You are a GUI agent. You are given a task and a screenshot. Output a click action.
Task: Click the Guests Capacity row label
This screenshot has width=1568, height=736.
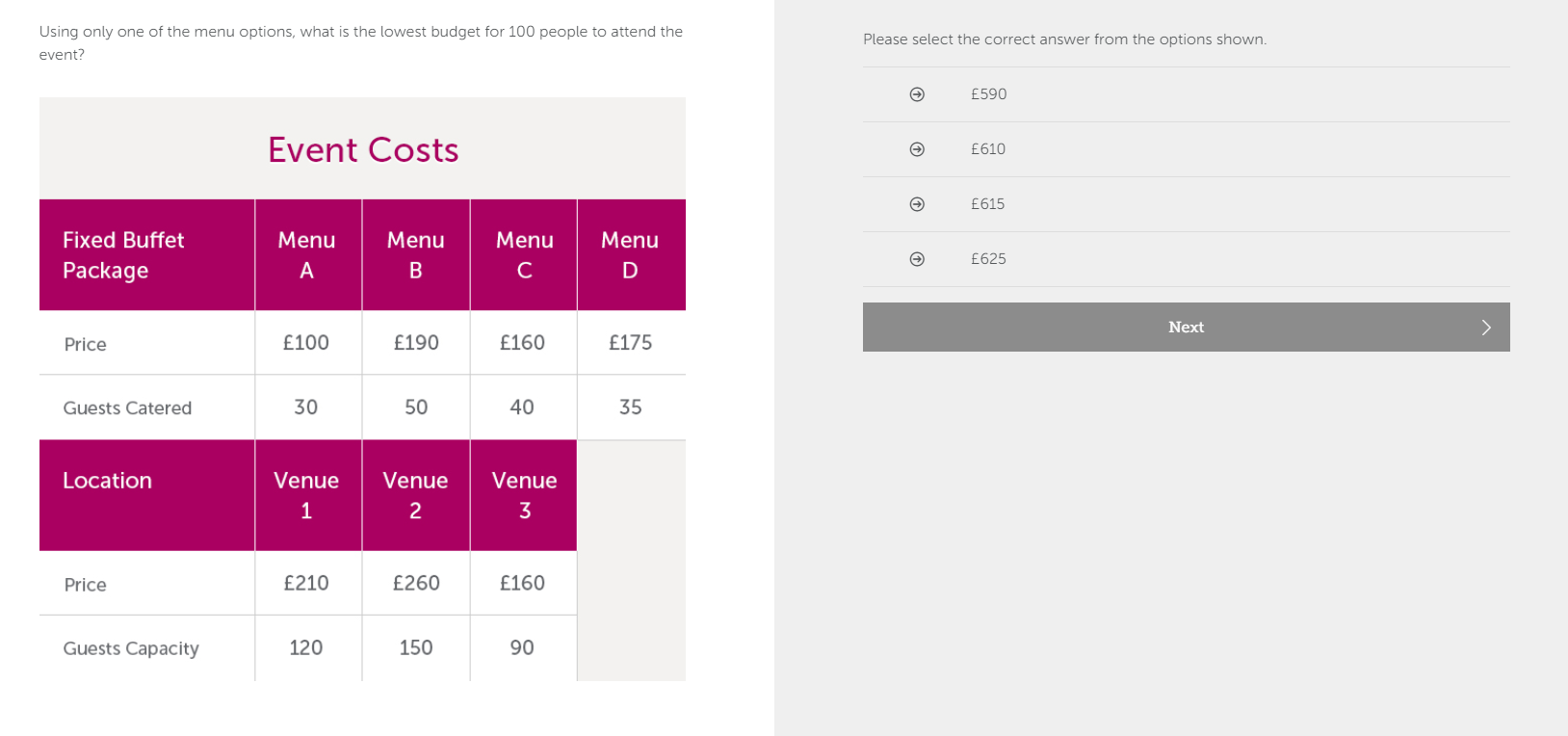(x=131, y=648)
